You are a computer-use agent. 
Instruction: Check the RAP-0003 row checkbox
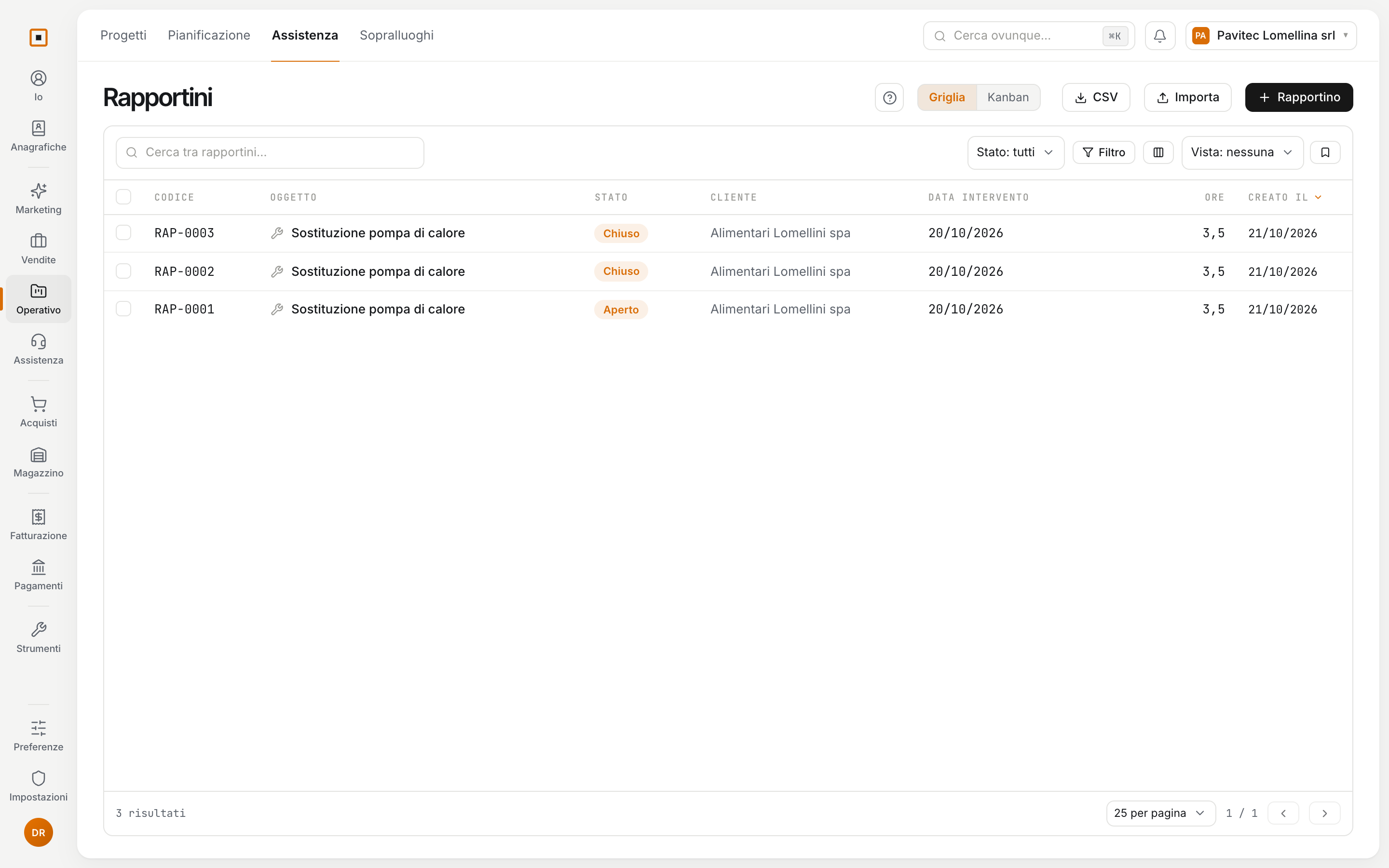pyautogui.click(x=123, y=232)
